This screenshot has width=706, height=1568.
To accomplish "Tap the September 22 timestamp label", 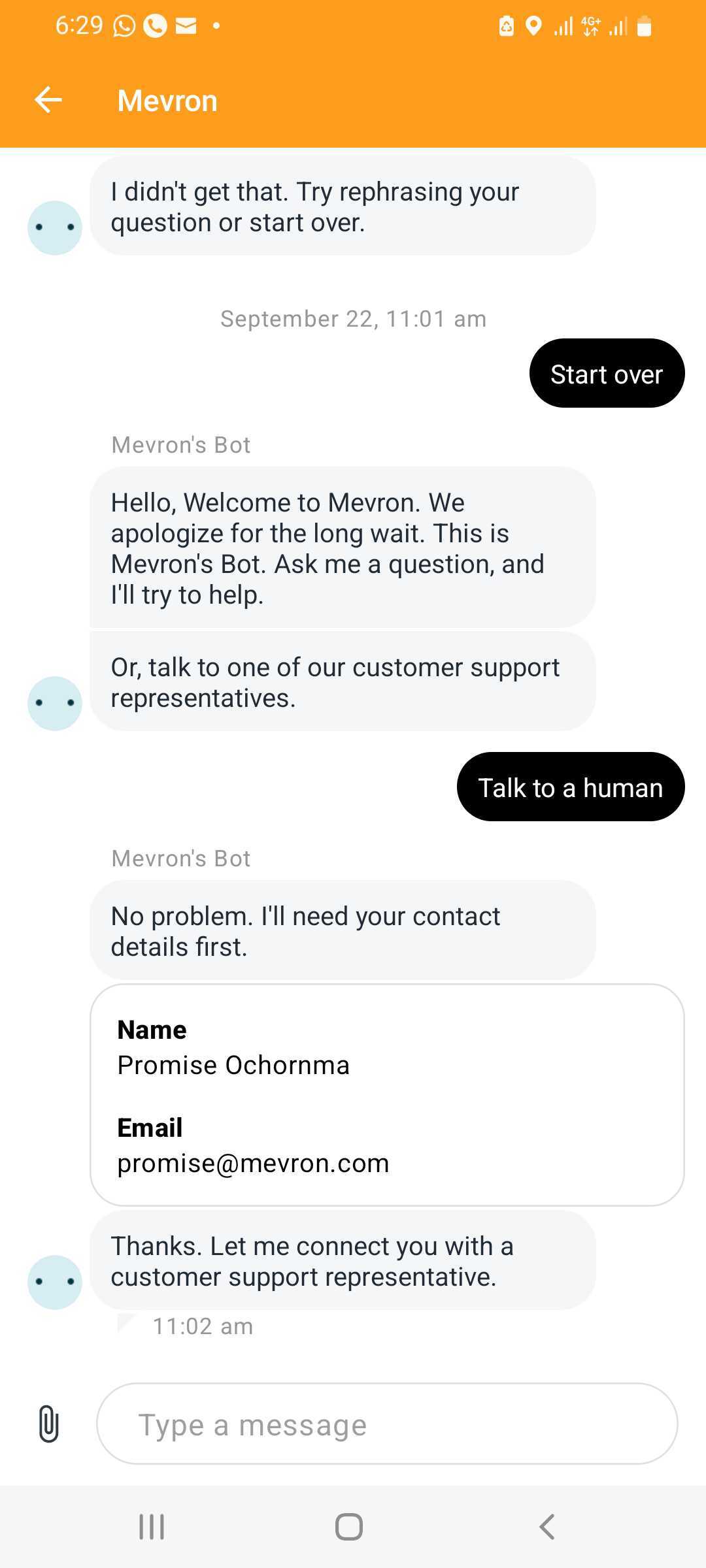I will coord(353,319).
